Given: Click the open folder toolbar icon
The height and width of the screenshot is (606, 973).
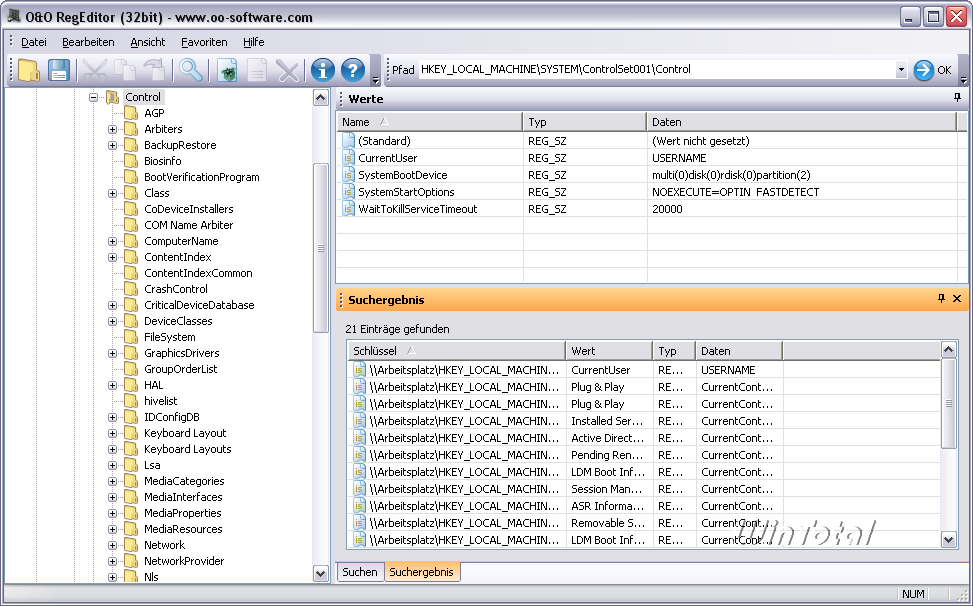Looking at the screenshot, I should pyautogui.click(x=29, y=70).
